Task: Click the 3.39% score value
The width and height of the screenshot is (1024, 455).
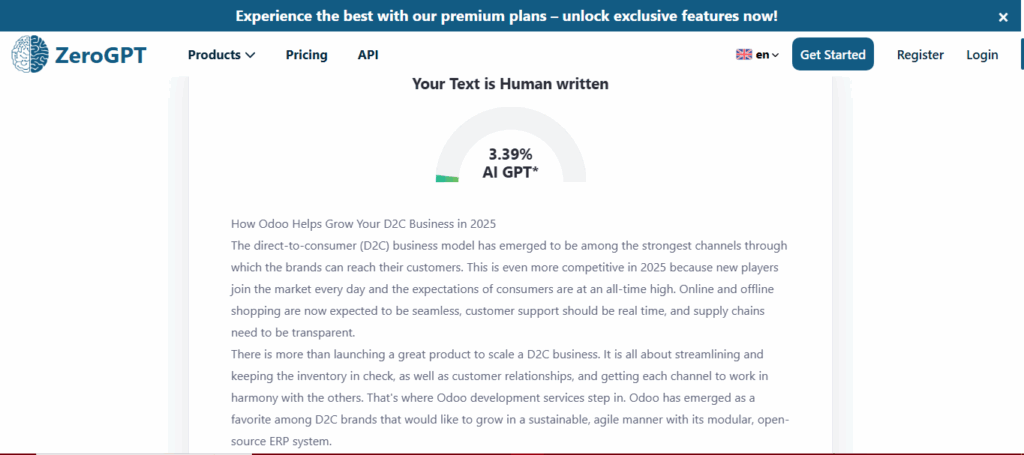Action: pyautogui.click(x=510, y=154)
